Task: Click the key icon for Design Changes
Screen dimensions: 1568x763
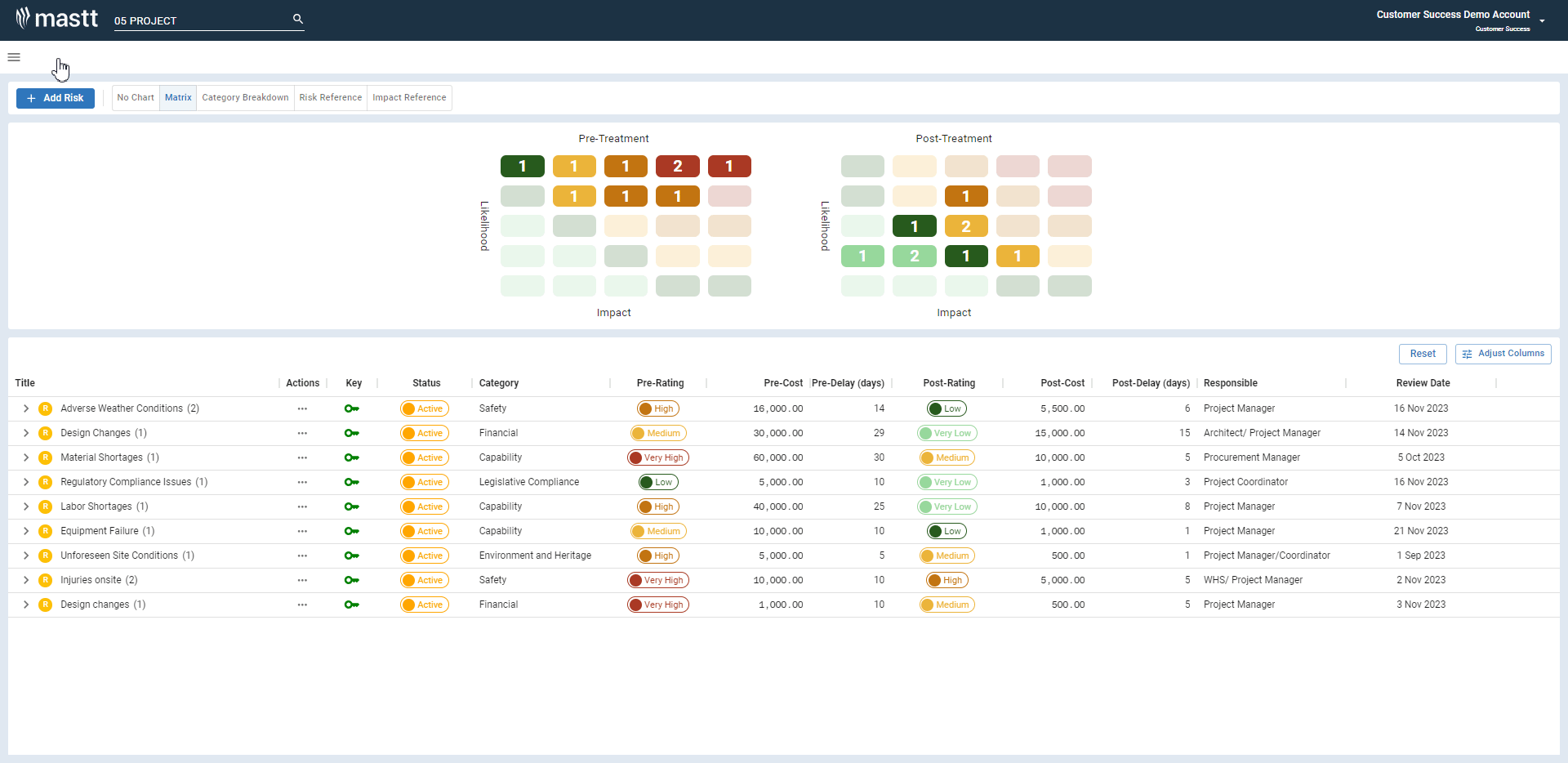Action: tap(352, 433)
